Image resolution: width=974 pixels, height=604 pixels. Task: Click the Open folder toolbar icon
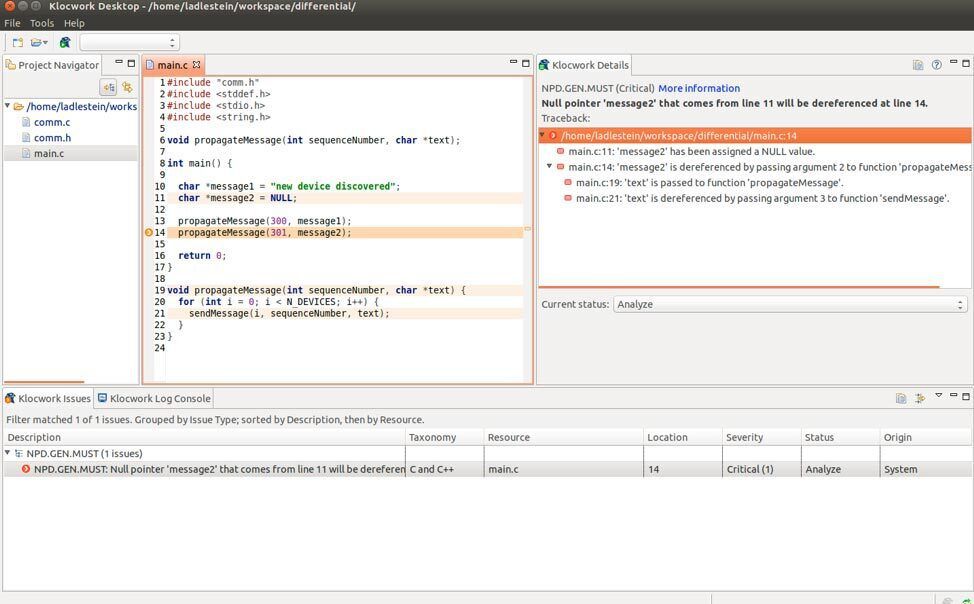pos(37,43)
